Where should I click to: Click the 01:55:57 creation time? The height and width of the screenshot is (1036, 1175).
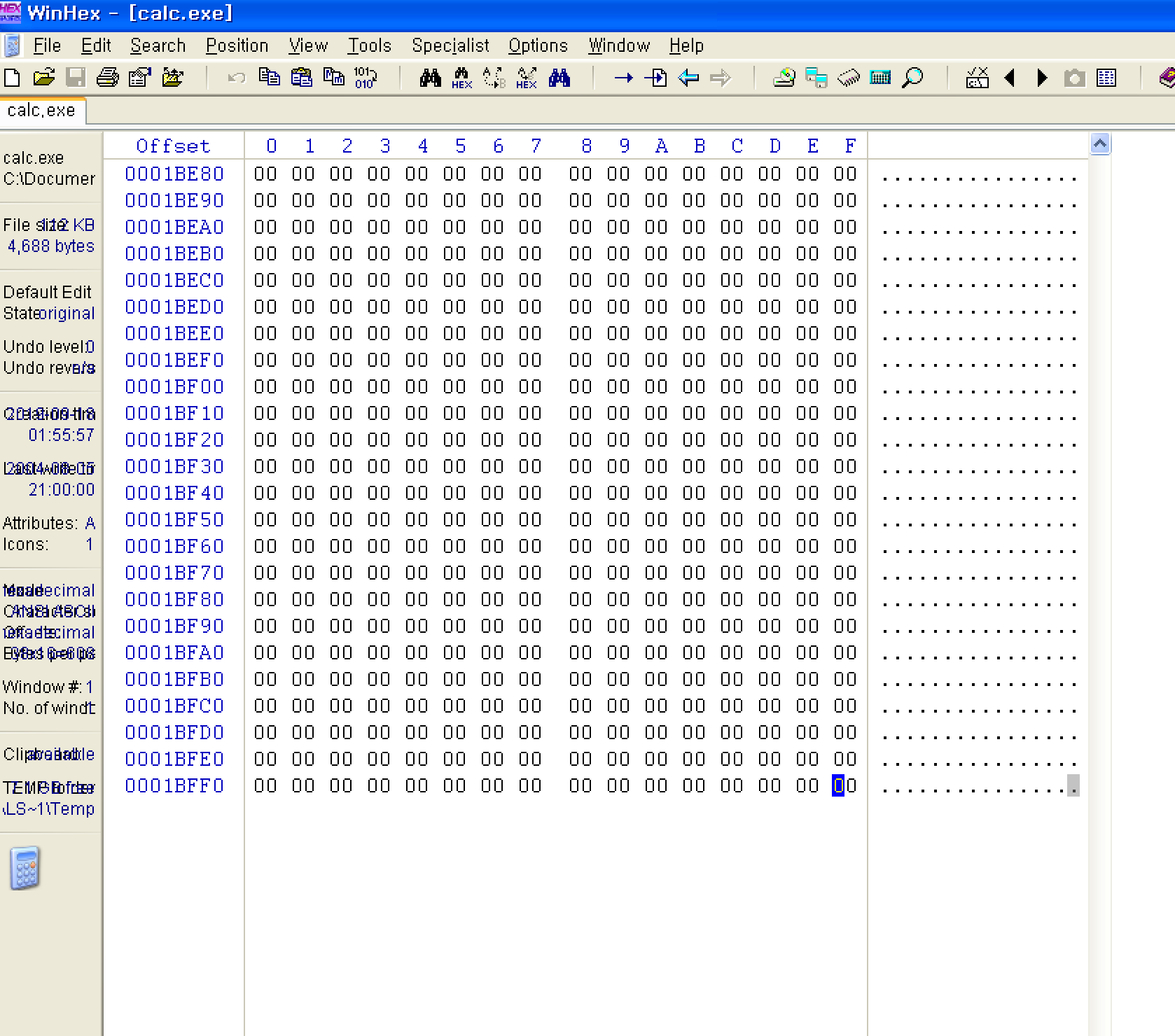click(61, 435)
